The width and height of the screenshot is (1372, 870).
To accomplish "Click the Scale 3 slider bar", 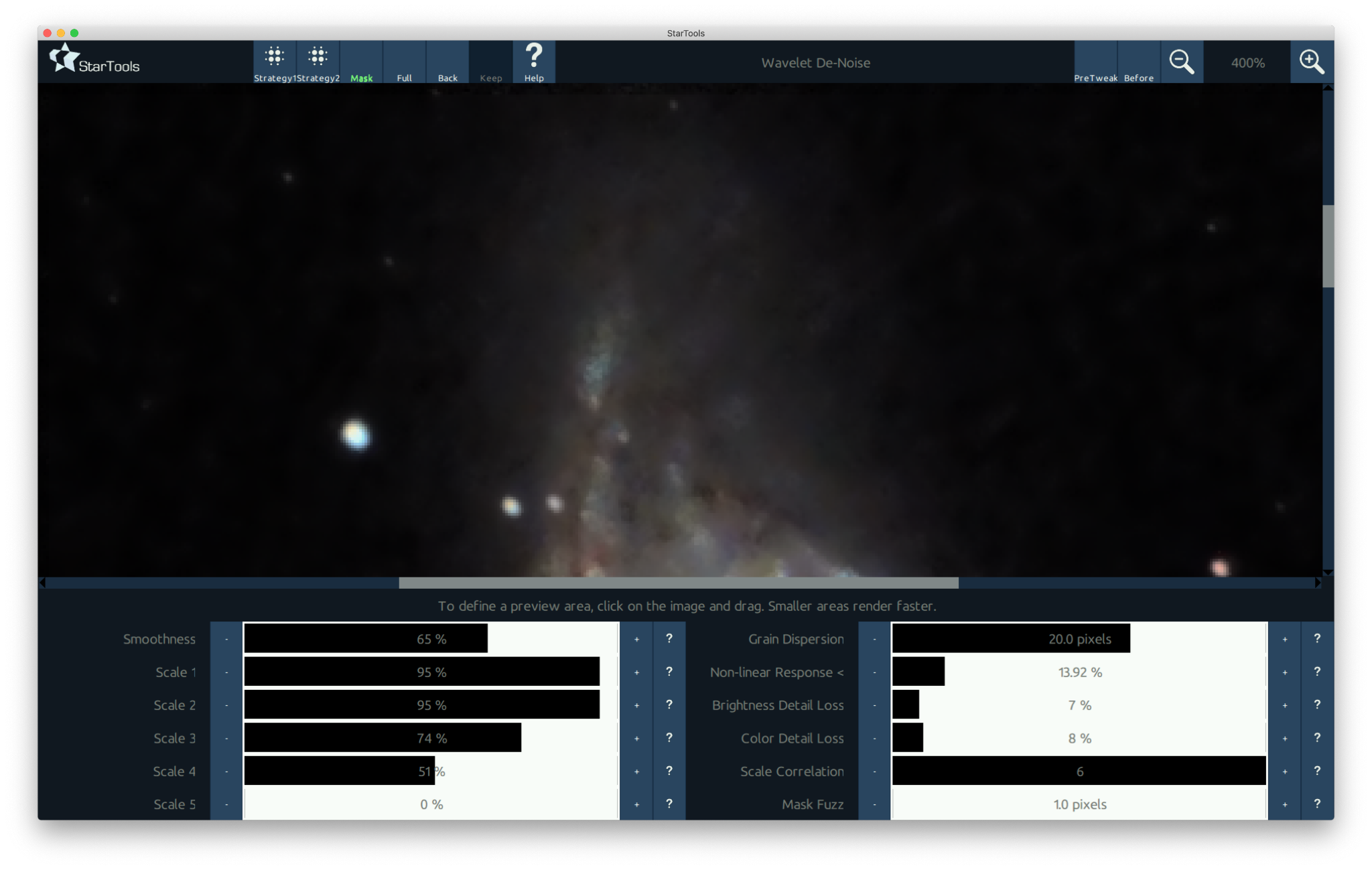I will [431, 738].
